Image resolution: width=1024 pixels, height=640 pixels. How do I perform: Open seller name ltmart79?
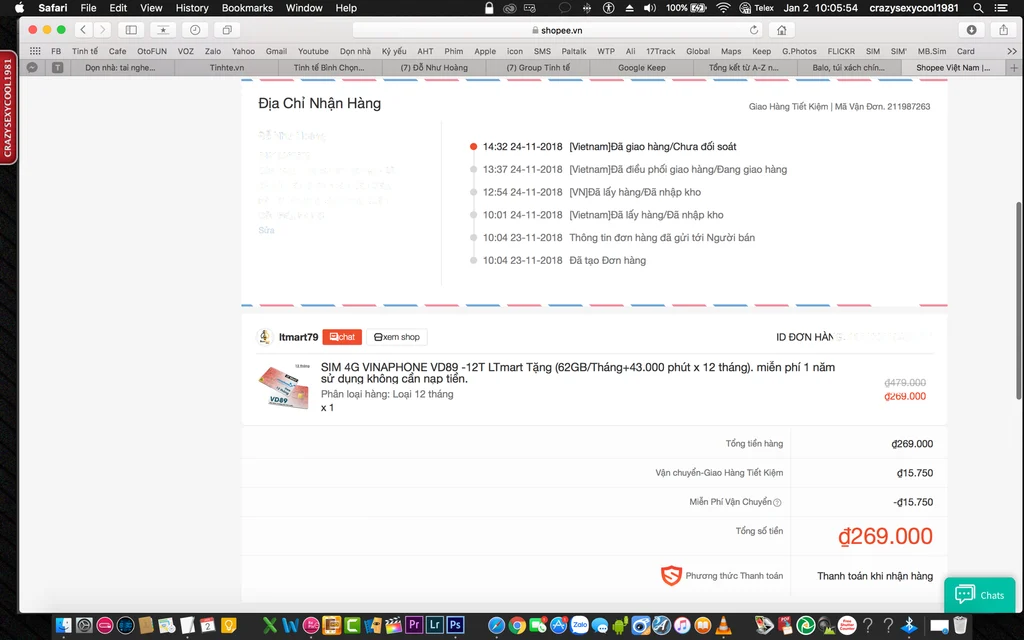(x=298, y=337)
